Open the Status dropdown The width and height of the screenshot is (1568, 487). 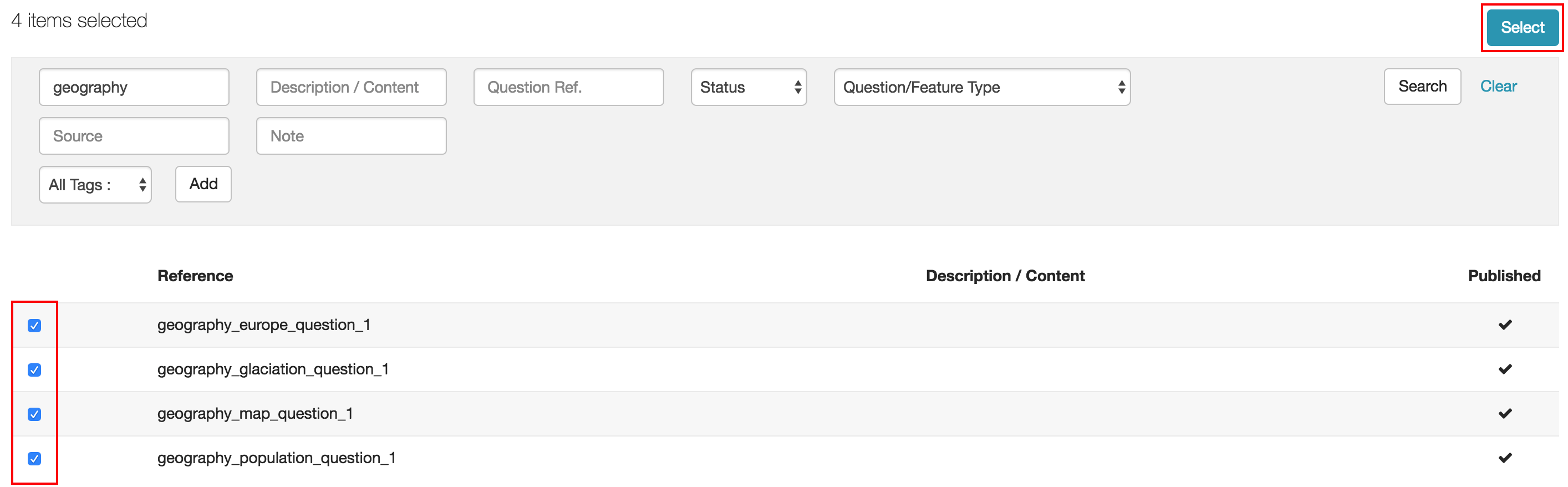coord(749,87)
